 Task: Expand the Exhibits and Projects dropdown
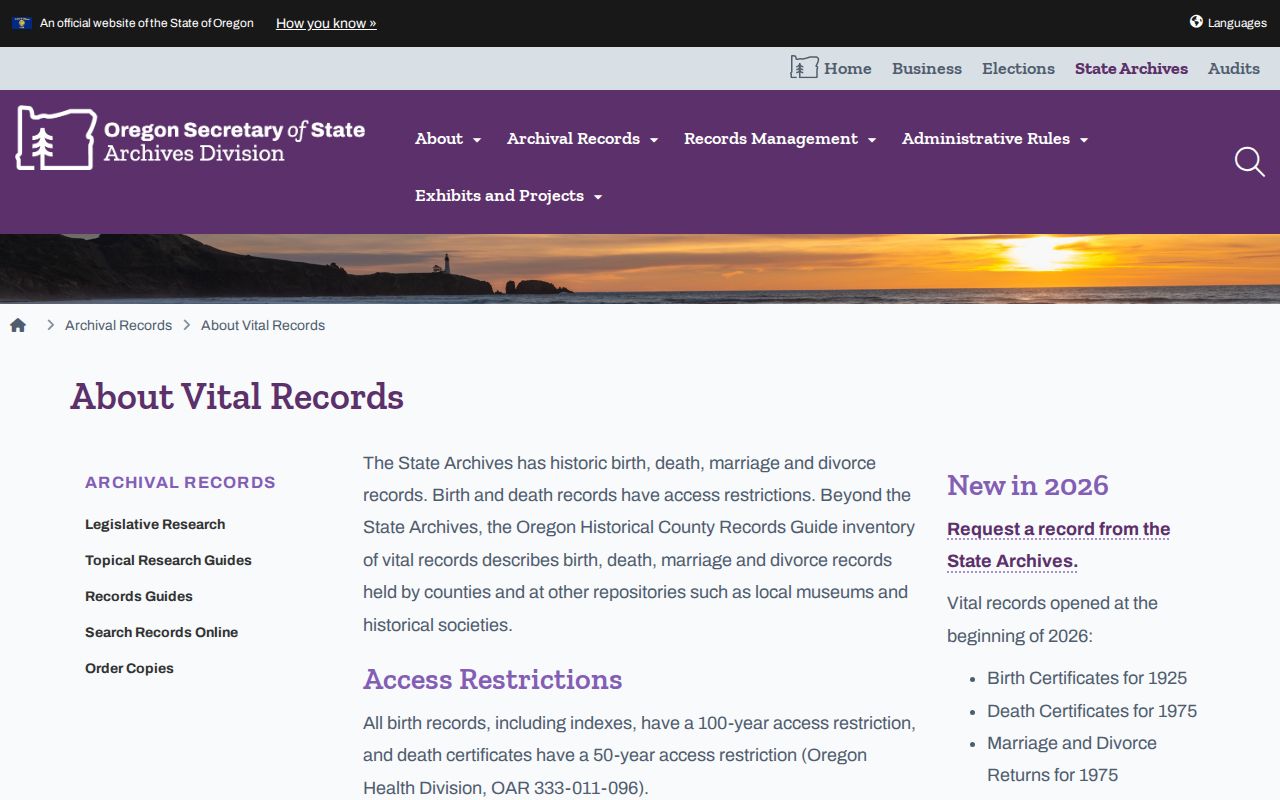pyautogui.click(x=509, y=196)
